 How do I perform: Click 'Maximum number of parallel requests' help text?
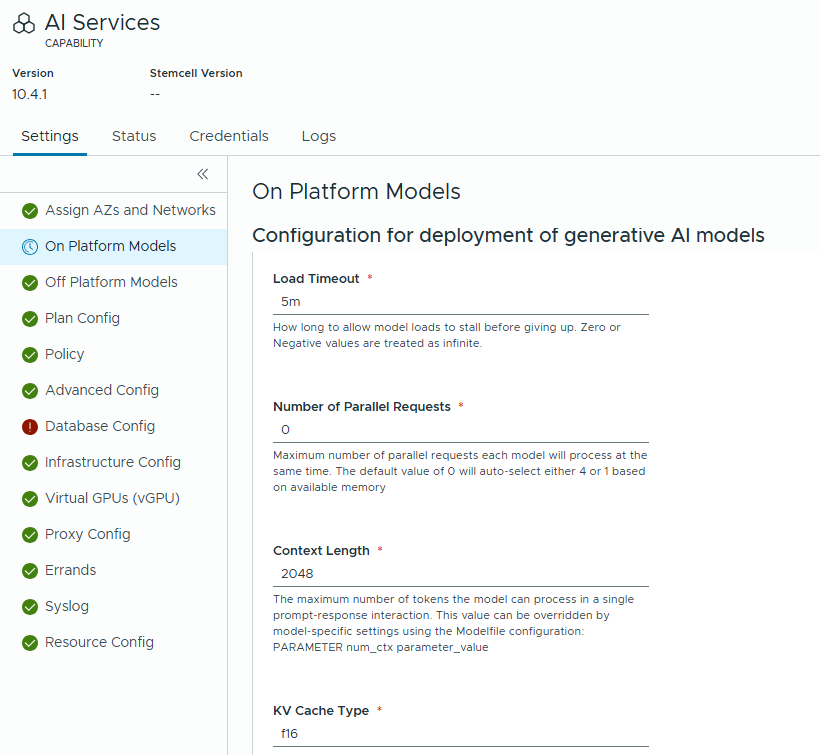[460, 471]
